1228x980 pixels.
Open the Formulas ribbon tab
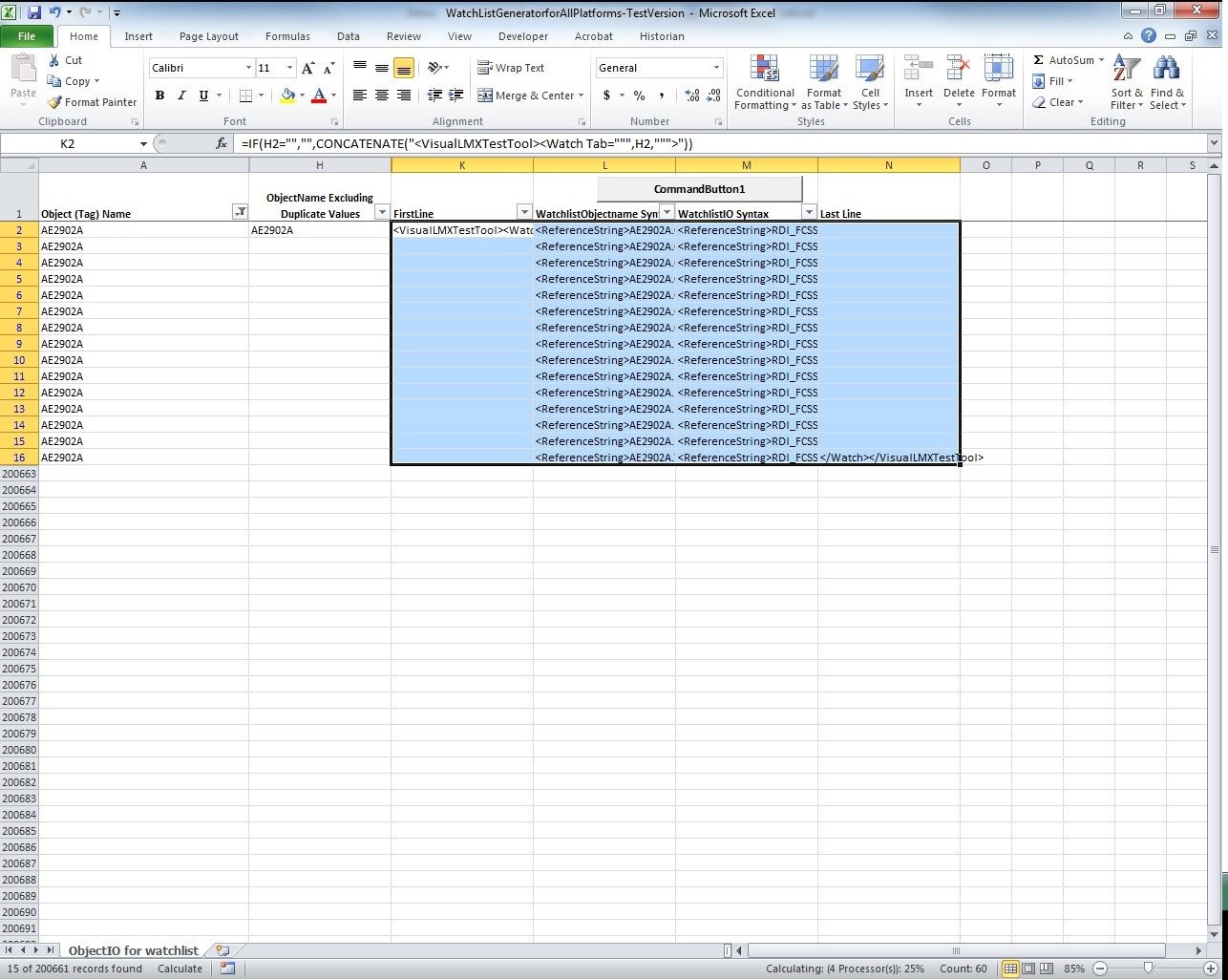[286, 36]
